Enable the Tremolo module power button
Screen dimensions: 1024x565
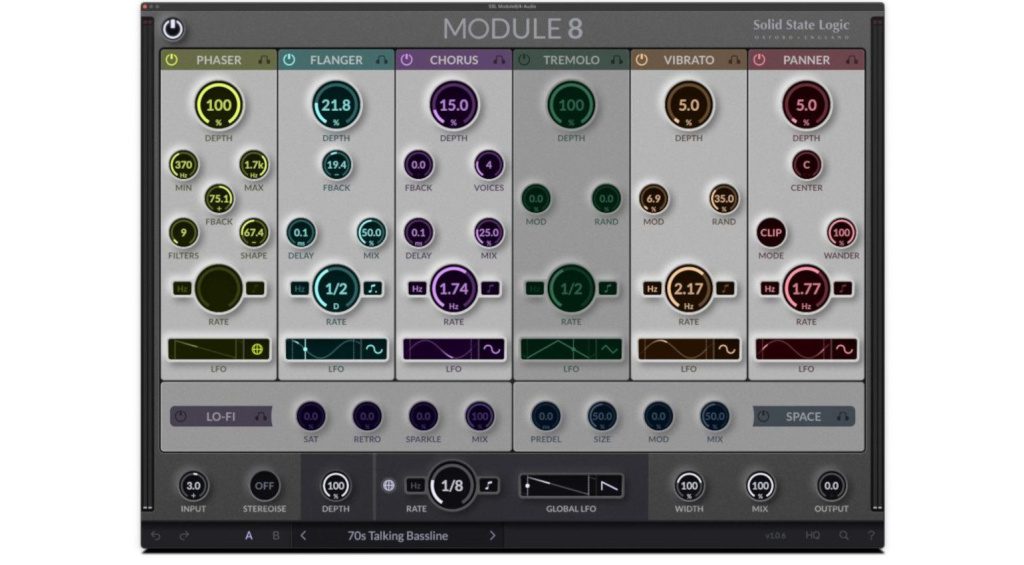click(x=524, y=59)
